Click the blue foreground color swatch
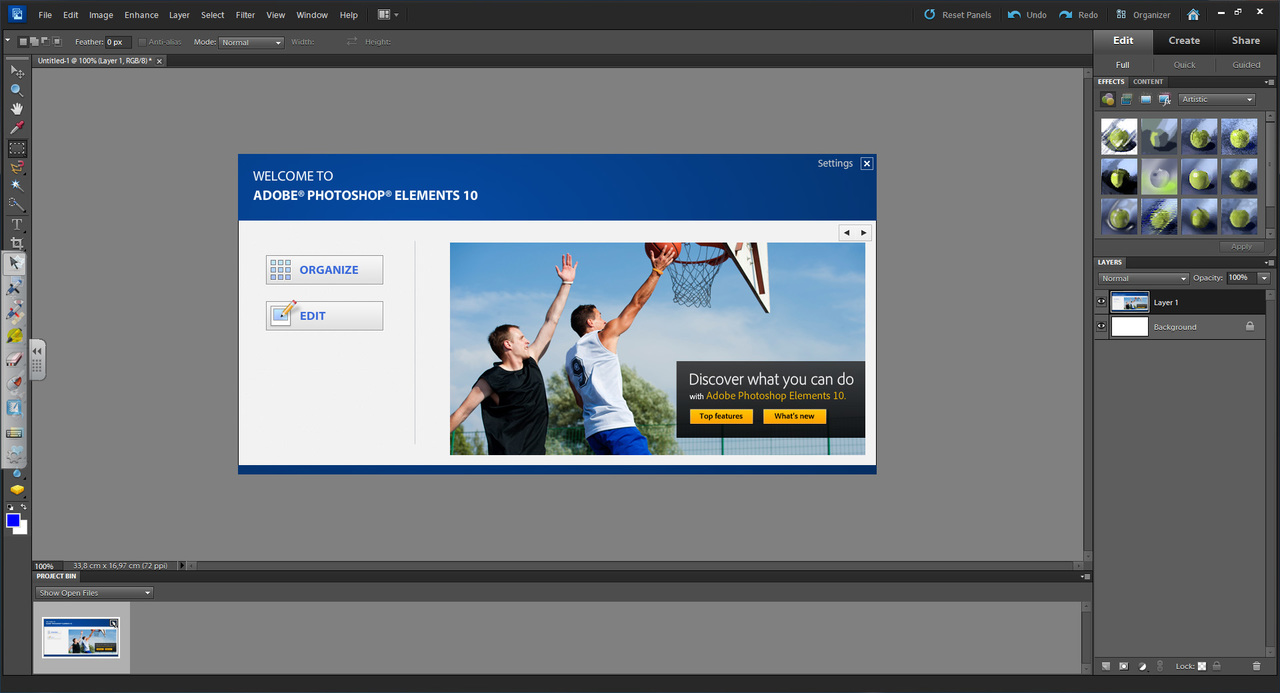 pos(13,520)
